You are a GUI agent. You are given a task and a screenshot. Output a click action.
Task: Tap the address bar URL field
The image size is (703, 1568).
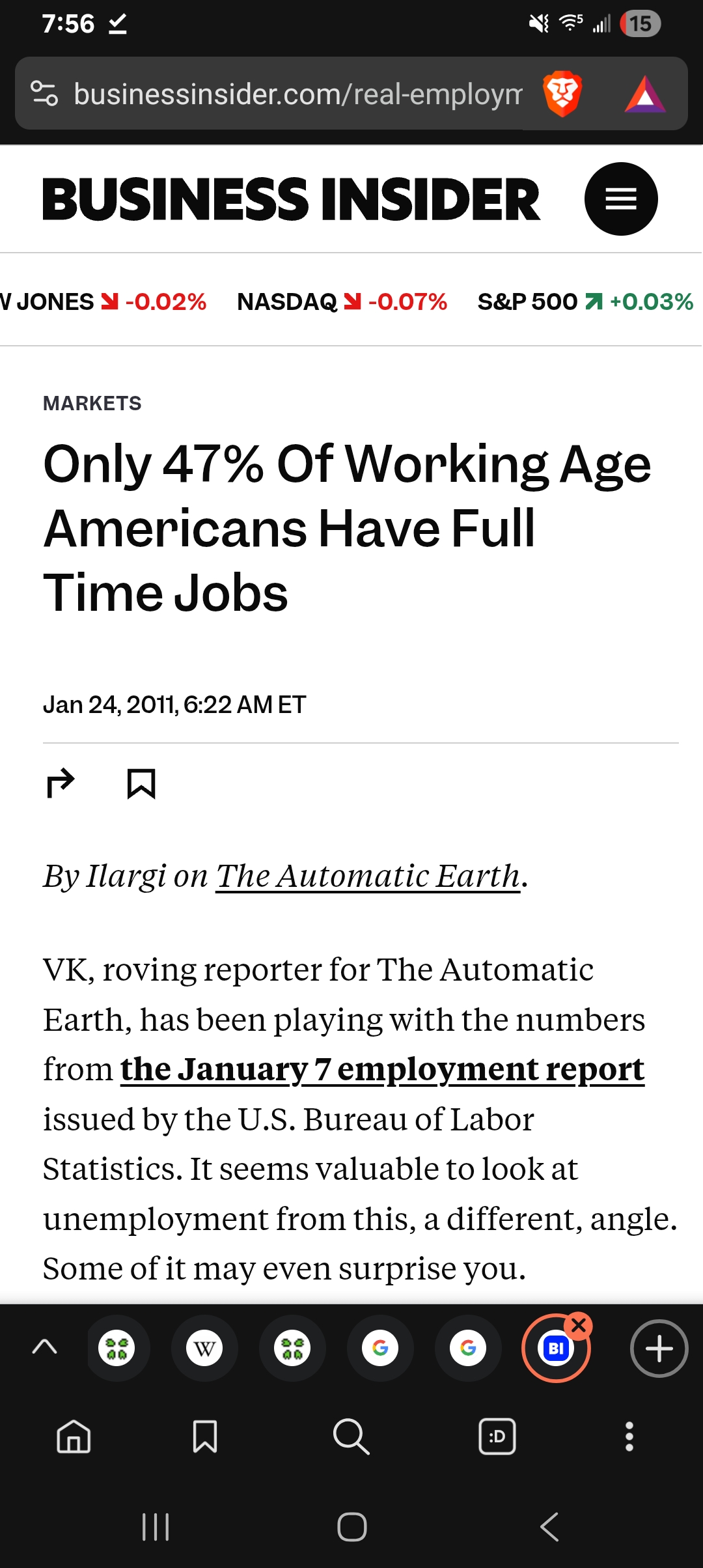[x=298, y=94]
